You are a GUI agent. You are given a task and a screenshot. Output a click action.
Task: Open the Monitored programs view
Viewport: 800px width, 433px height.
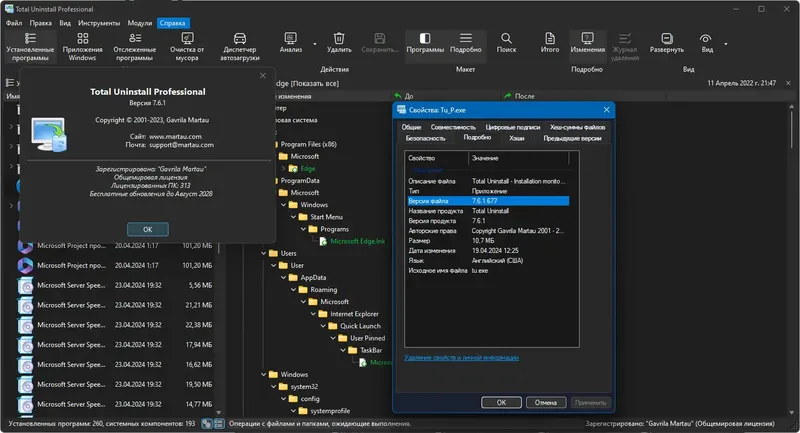[x=135, y=46]
